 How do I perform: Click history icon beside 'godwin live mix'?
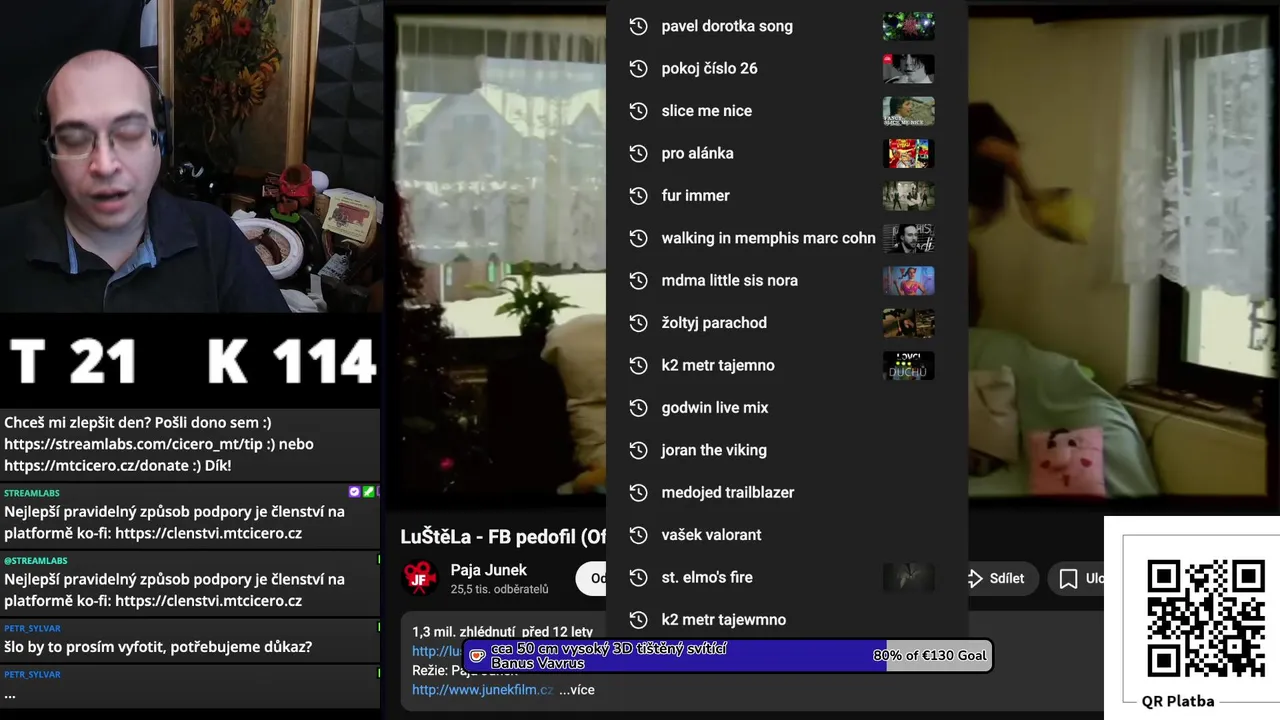(638, 407)
